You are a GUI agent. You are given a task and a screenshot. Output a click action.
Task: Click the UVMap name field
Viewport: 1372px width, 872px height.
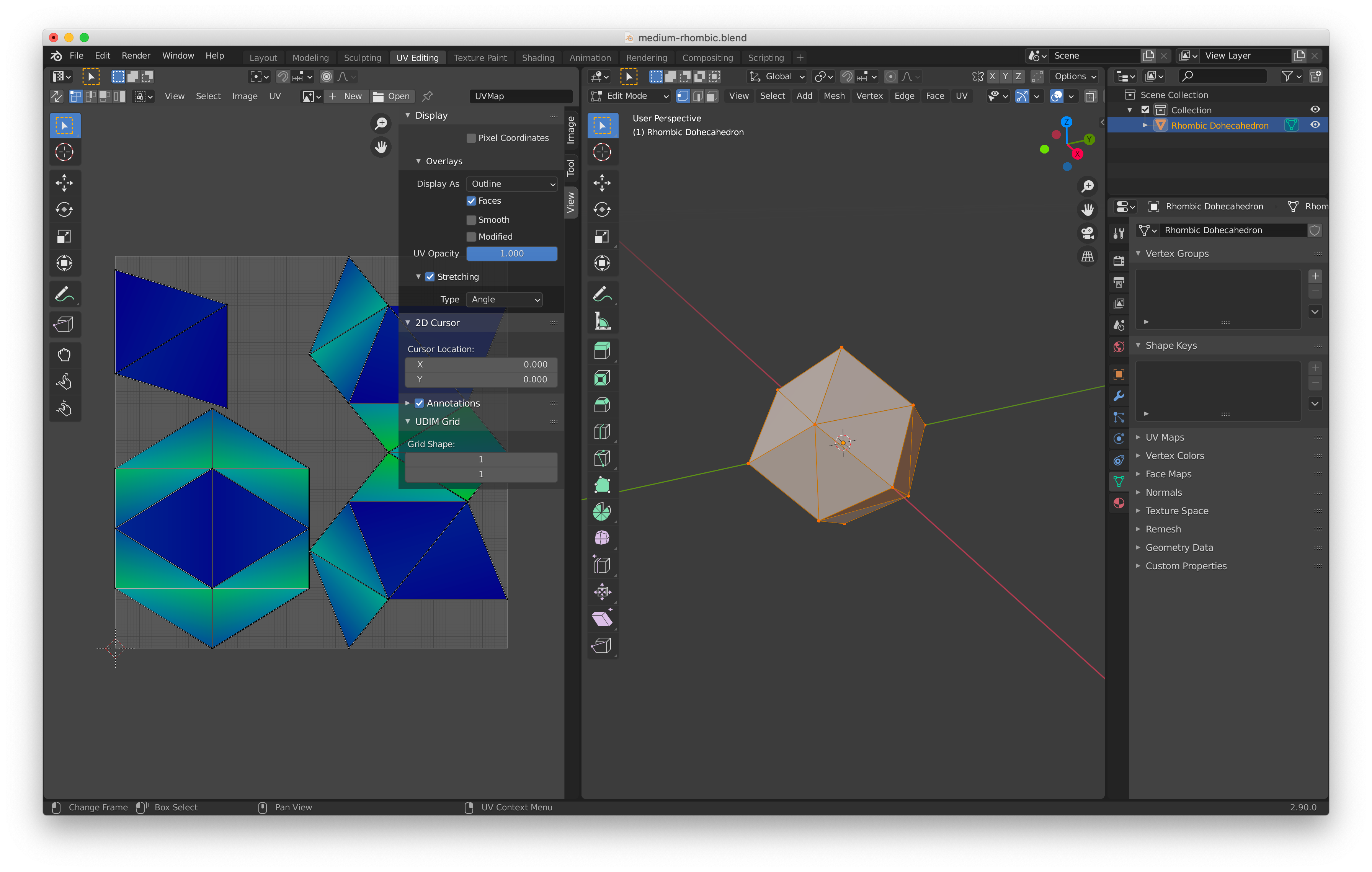coord(521,96)
